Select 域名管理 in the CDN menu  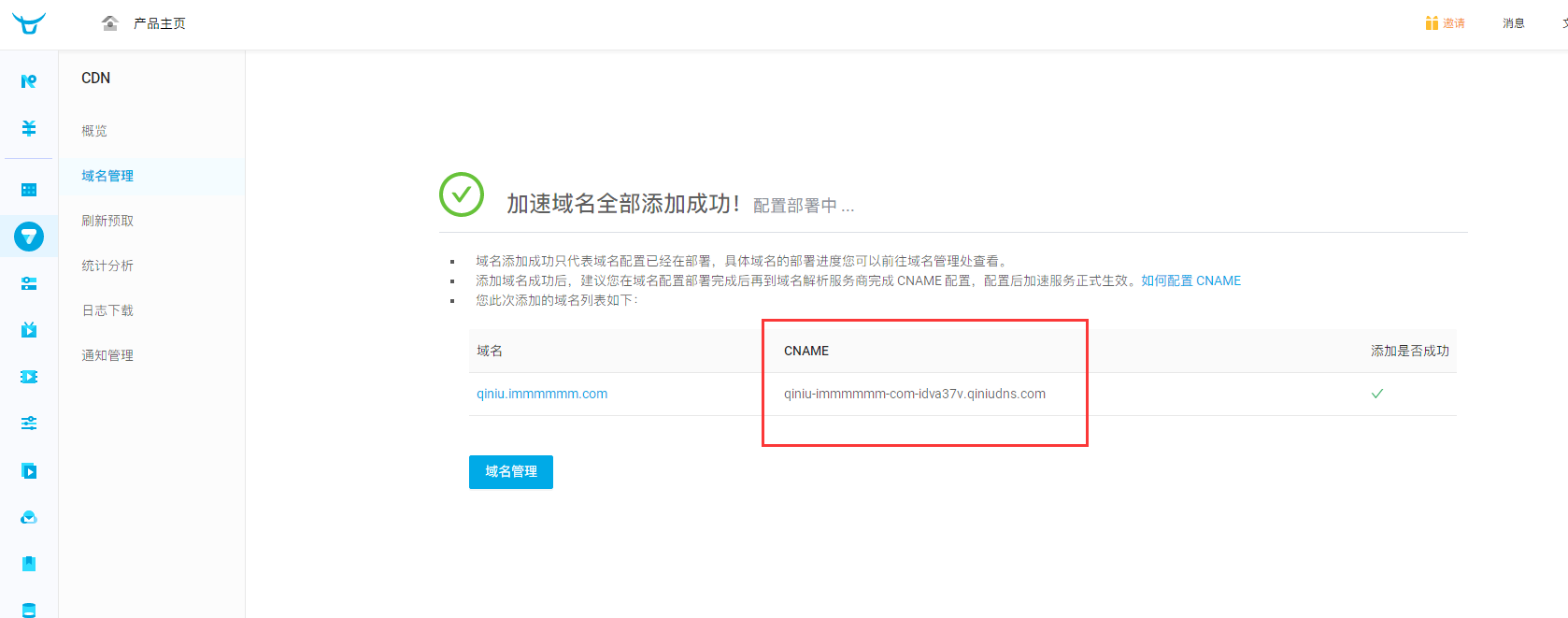[x=107, y=176]
